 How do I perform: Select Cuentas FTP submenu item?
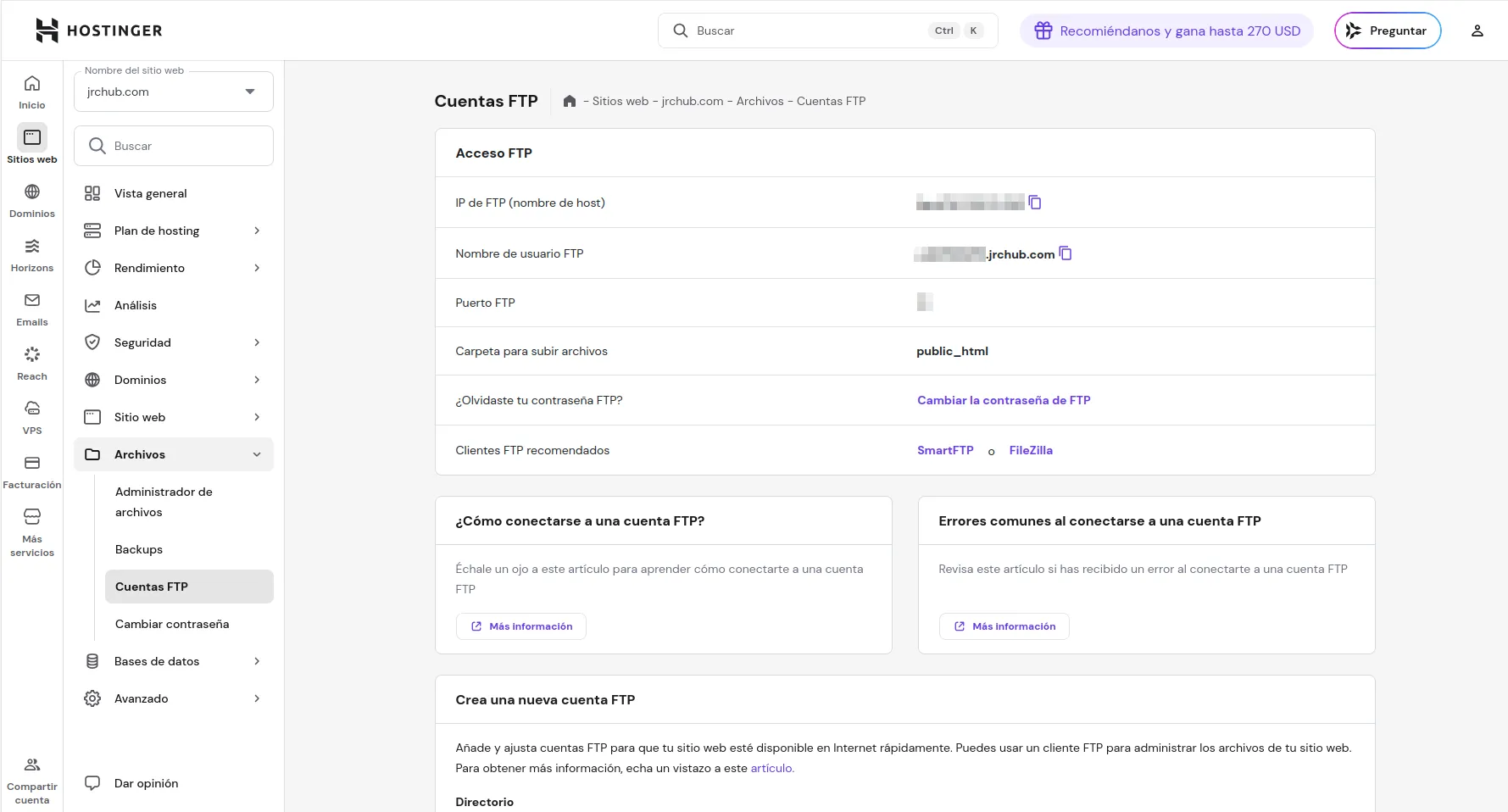point(189,587)
